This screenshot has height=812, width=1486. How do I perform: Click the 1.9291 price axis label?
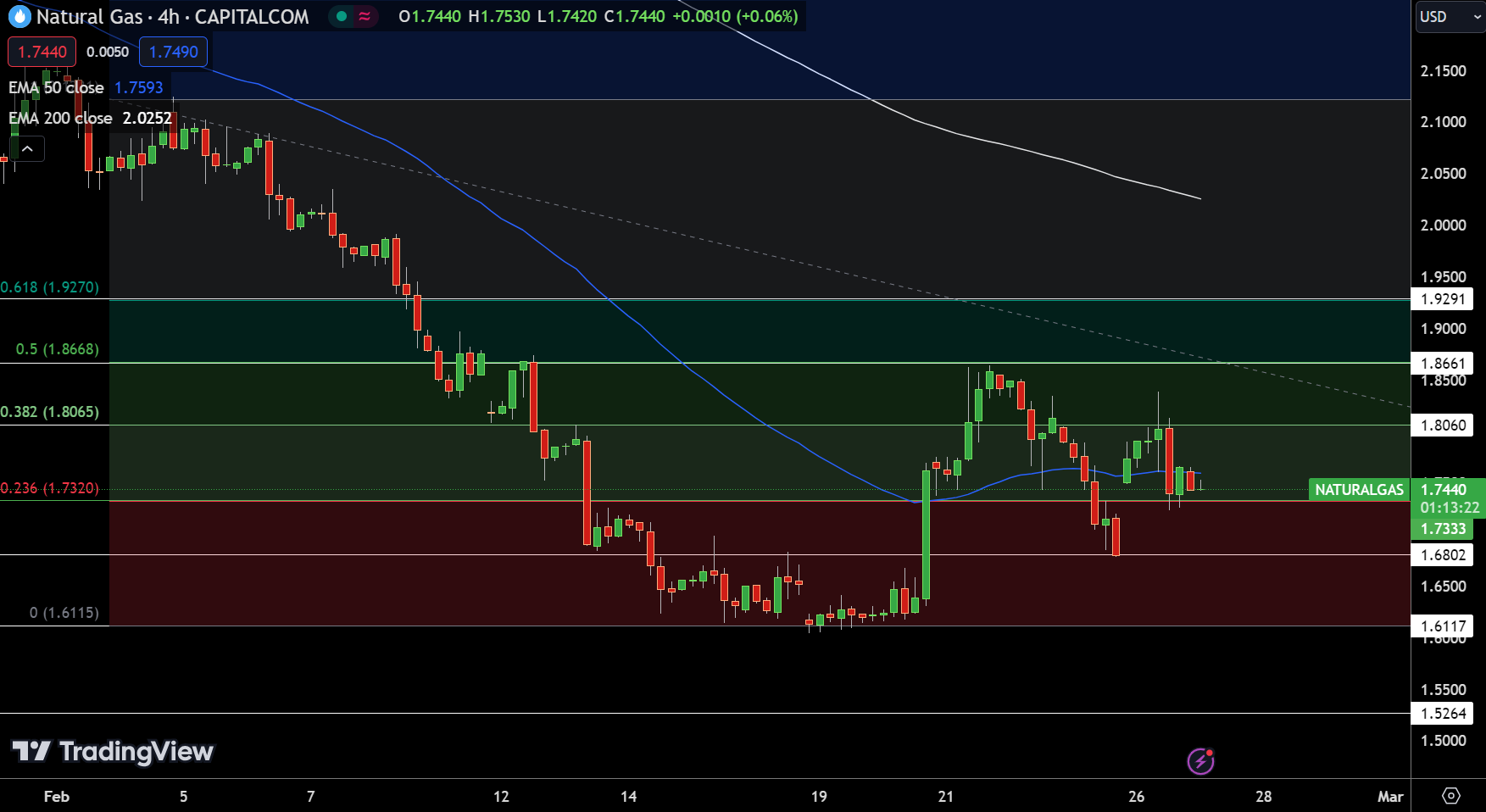click(x=1443, y=299)
